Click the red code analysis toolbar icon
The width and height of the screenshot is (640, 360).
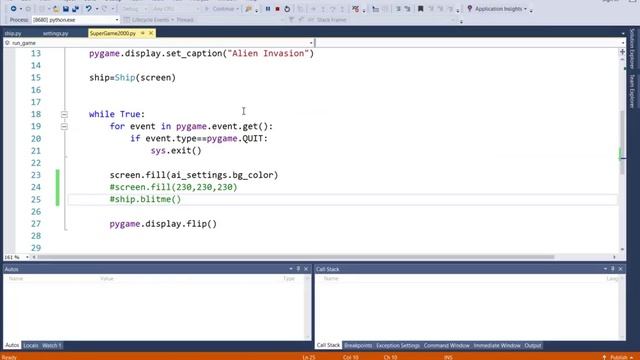(x=356, y=9)
